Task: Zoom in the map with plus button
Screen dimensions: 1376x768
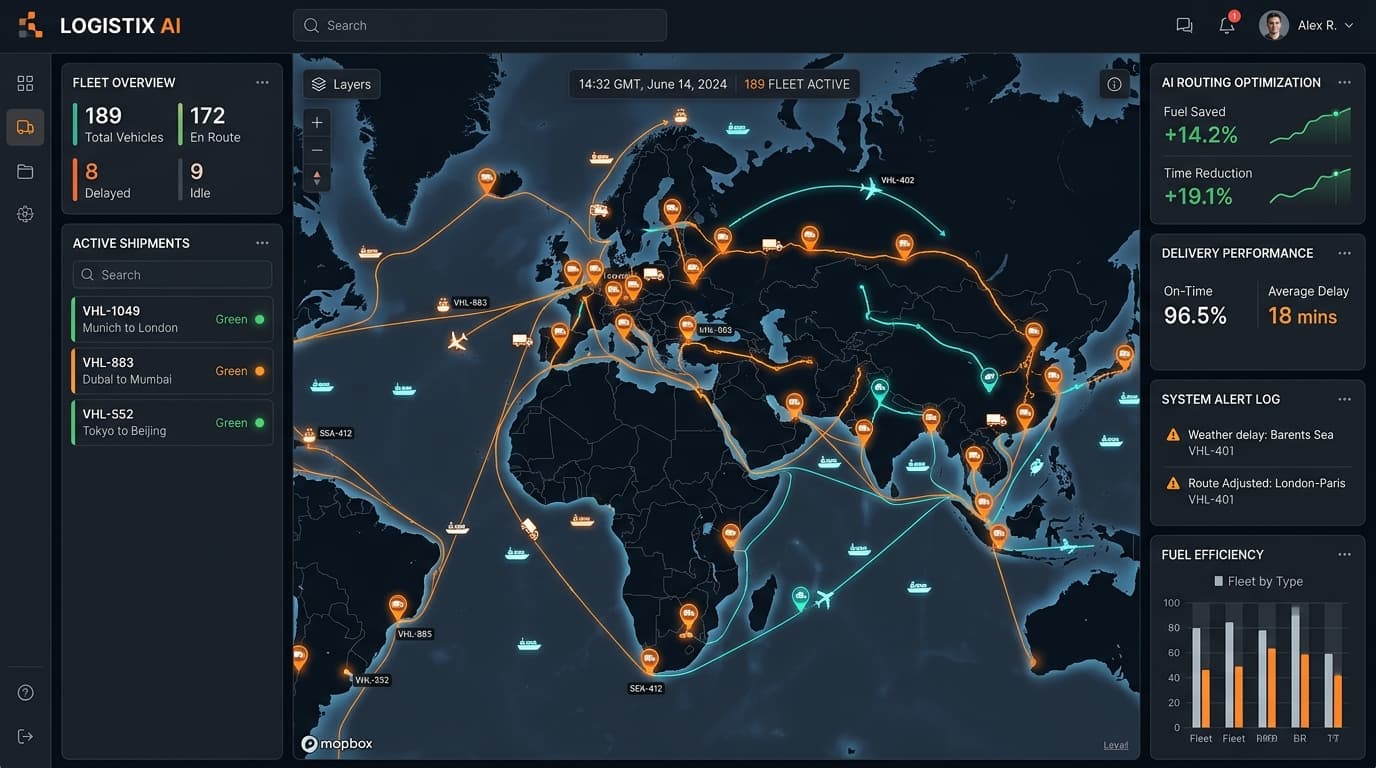Action: pyautogui.click(x=317, y=122)
